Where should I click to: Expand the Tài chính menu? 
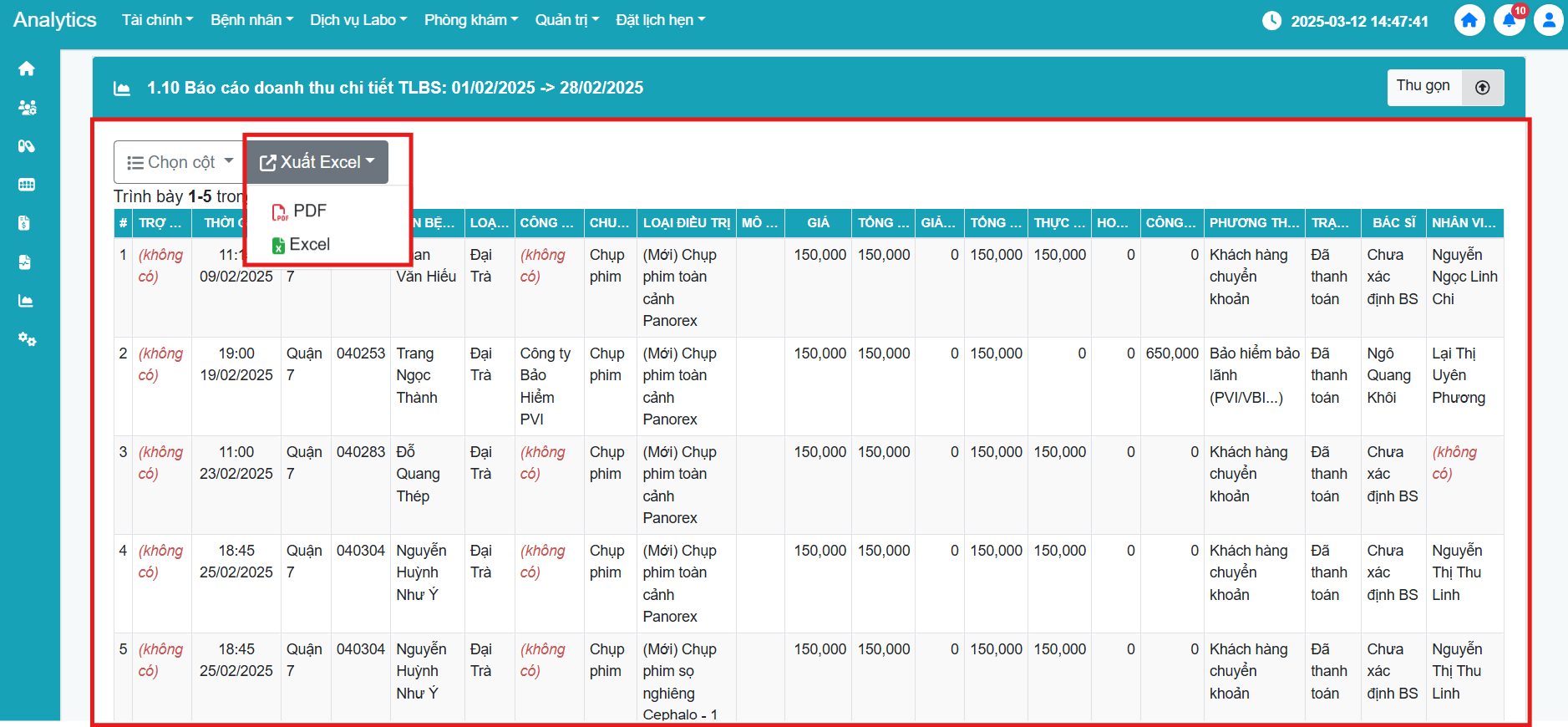[157, 20]
